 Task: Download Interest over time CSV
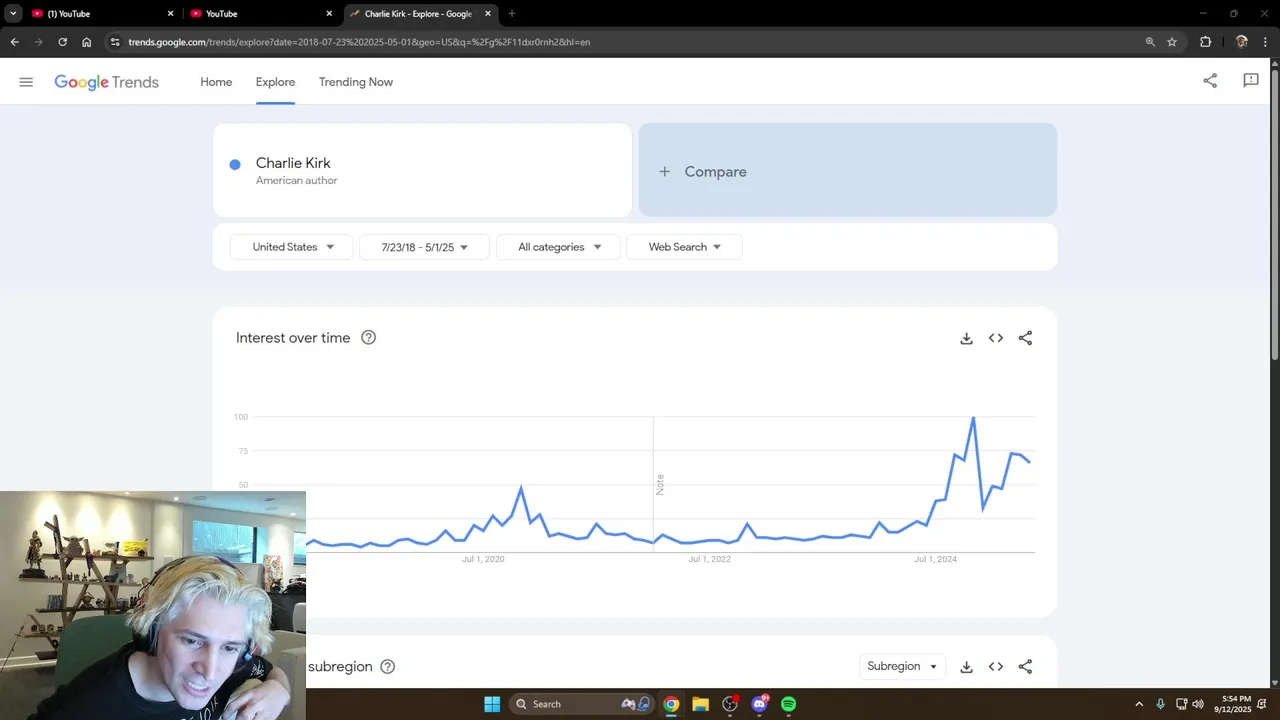click(966, 338)
